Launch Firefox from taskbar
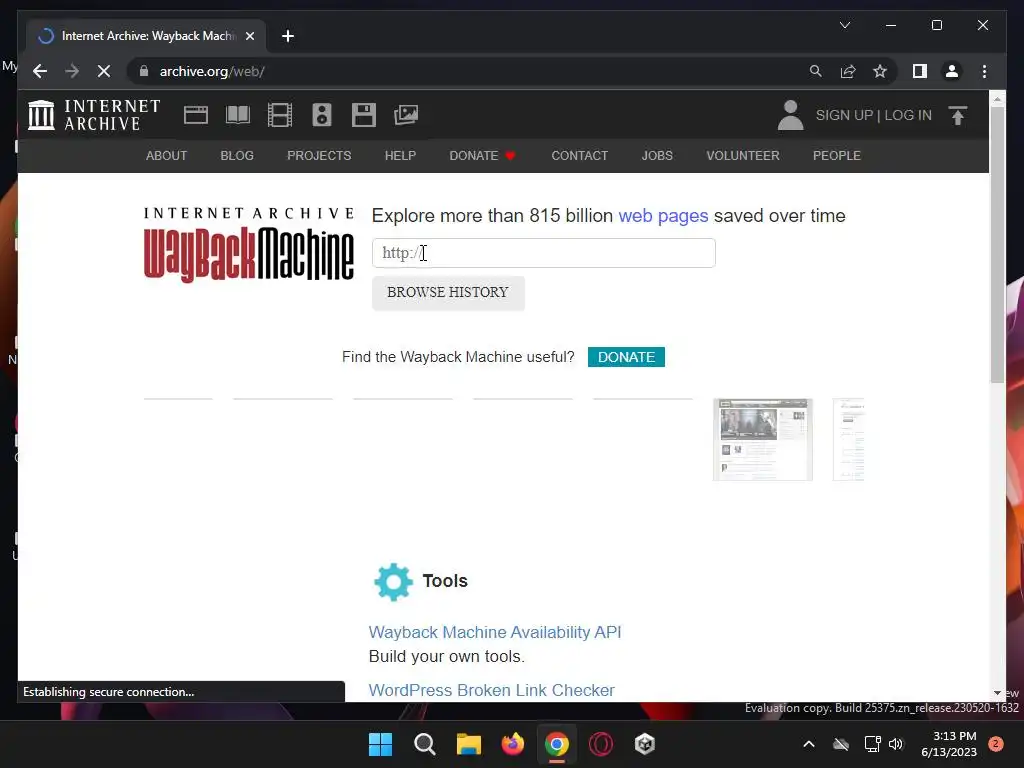 coord(513,744)
